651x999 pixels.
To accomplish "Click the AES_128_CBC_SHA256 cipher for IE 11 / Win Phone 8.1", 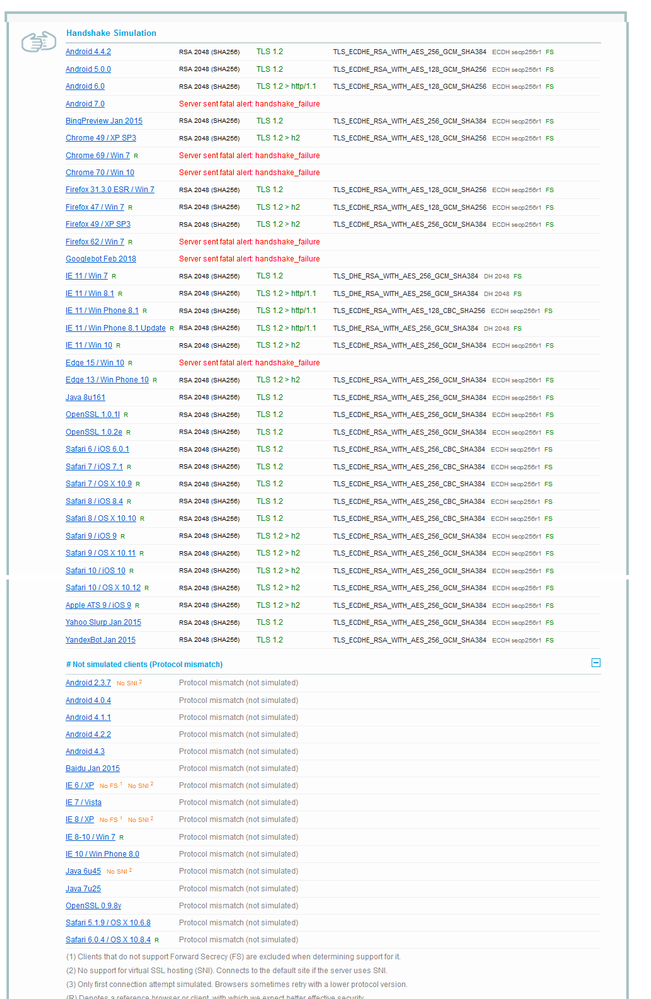I will click(x=409, y=311).
